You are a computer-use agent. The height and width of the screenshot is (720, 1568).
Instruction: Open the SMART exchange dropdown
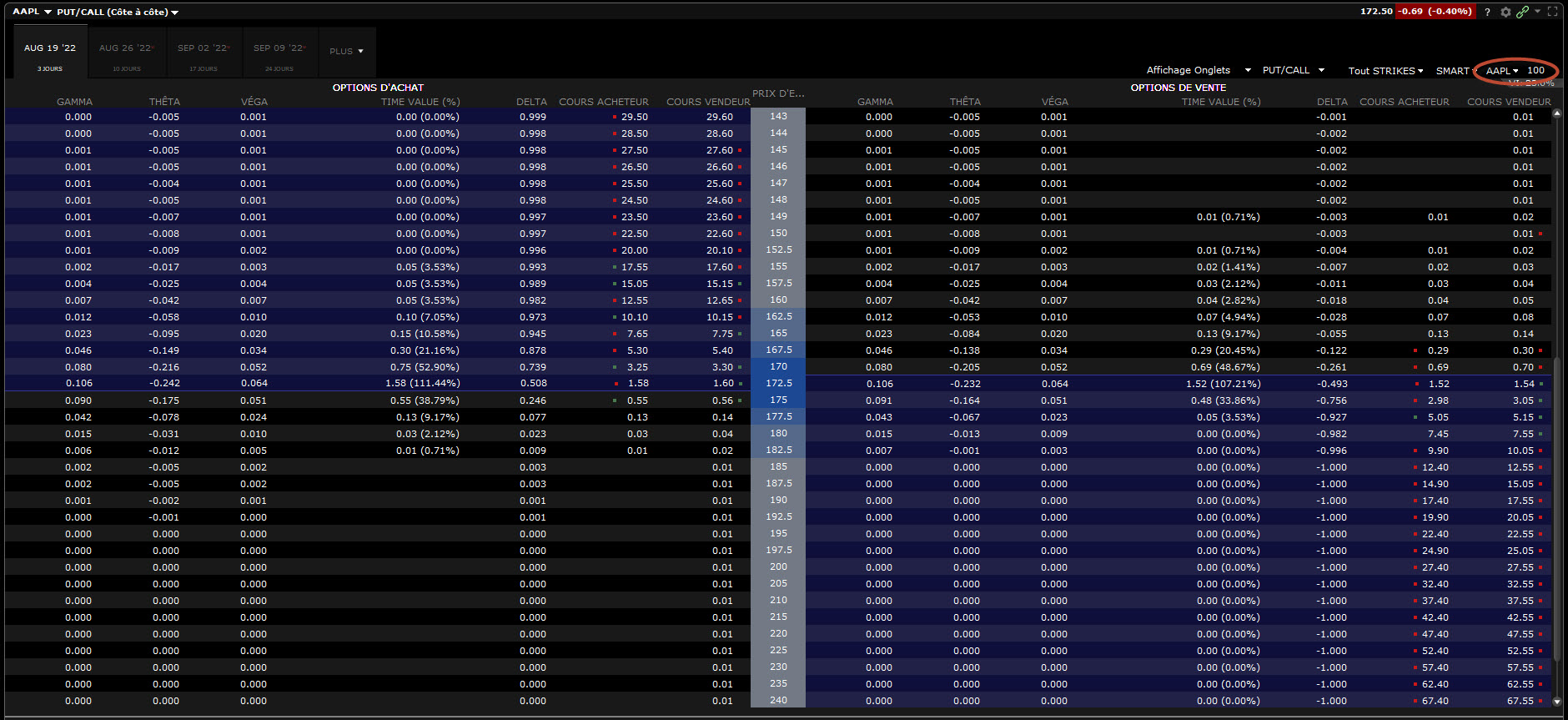tap(1456, 71)
